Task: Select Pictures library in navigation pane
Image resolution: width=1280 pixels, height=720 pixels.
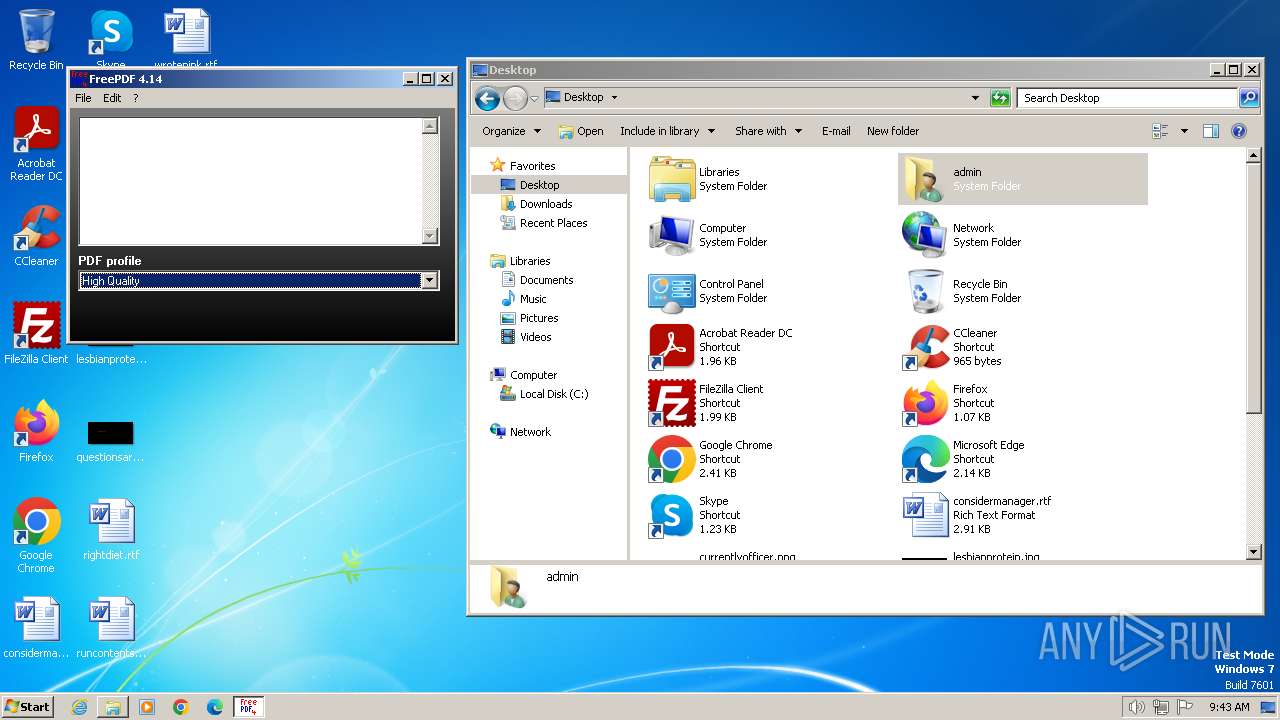Action: click(x=539, y=318)
